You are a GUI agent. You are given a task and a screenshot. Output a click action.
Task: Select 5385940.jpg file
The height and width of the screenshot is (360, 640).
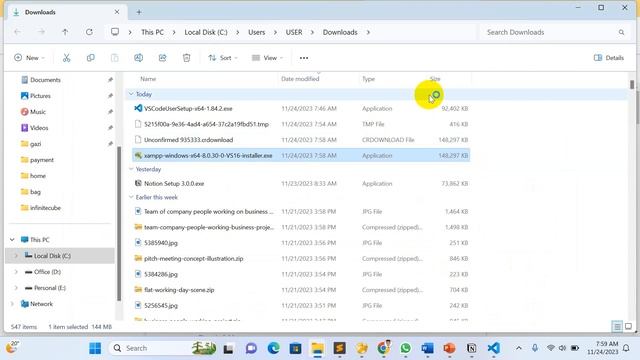(160, 243)
